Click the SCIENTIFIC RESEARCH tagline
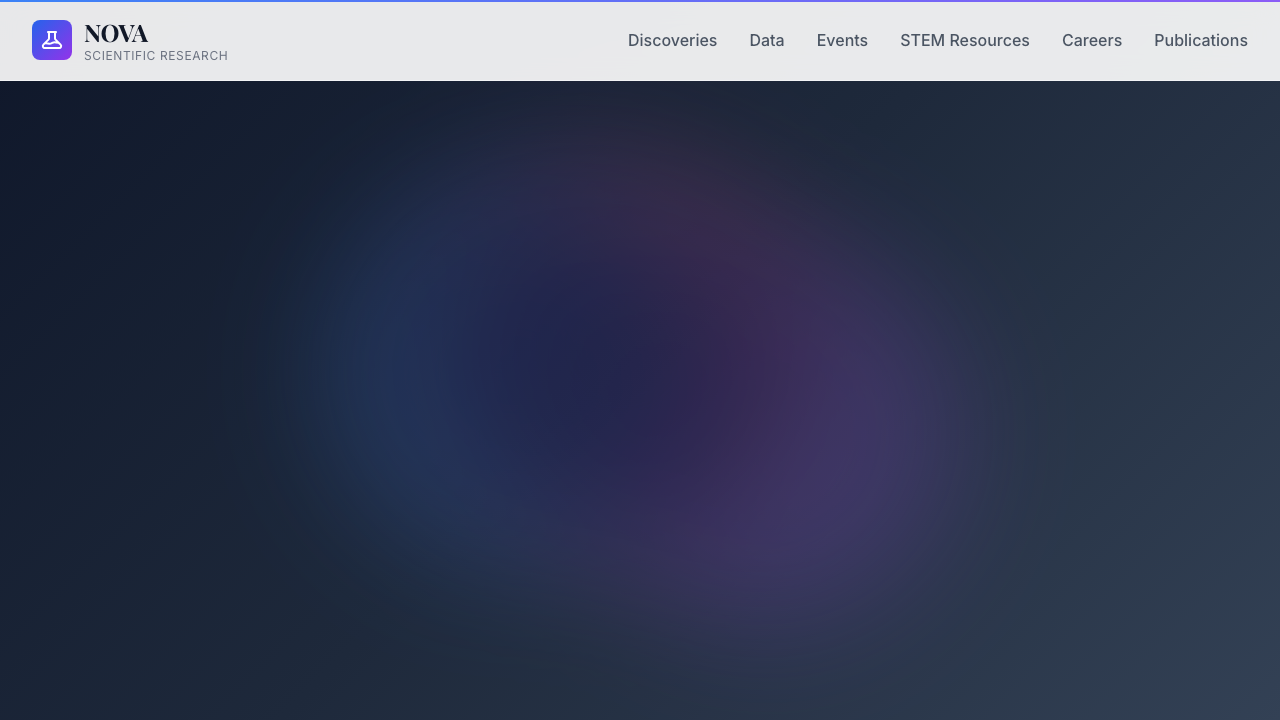 coord(156,56)
